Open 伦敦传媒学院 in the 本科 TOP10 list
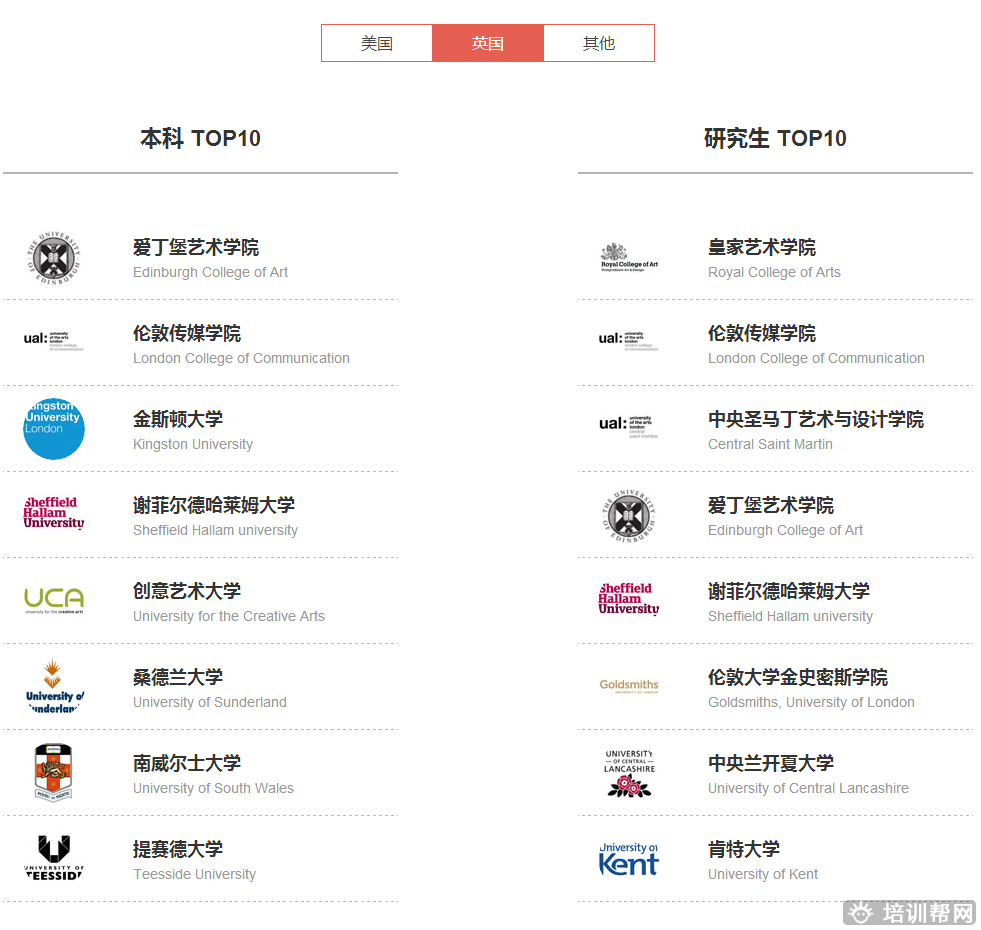981x930 pixels. (187, 333)
